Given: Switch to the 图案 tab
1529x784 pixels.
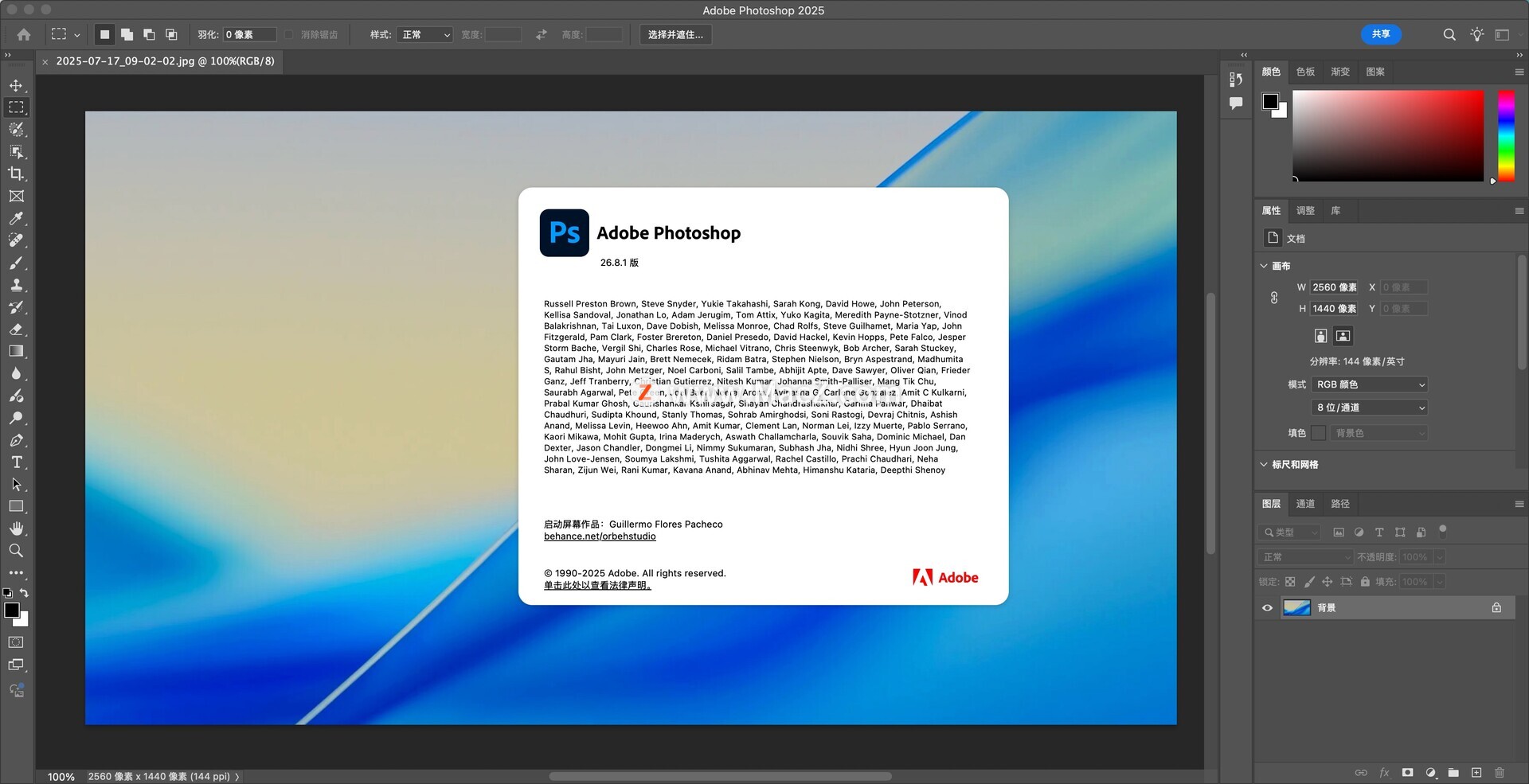Looking at the screenshot, I should [x=1375, y=72].
